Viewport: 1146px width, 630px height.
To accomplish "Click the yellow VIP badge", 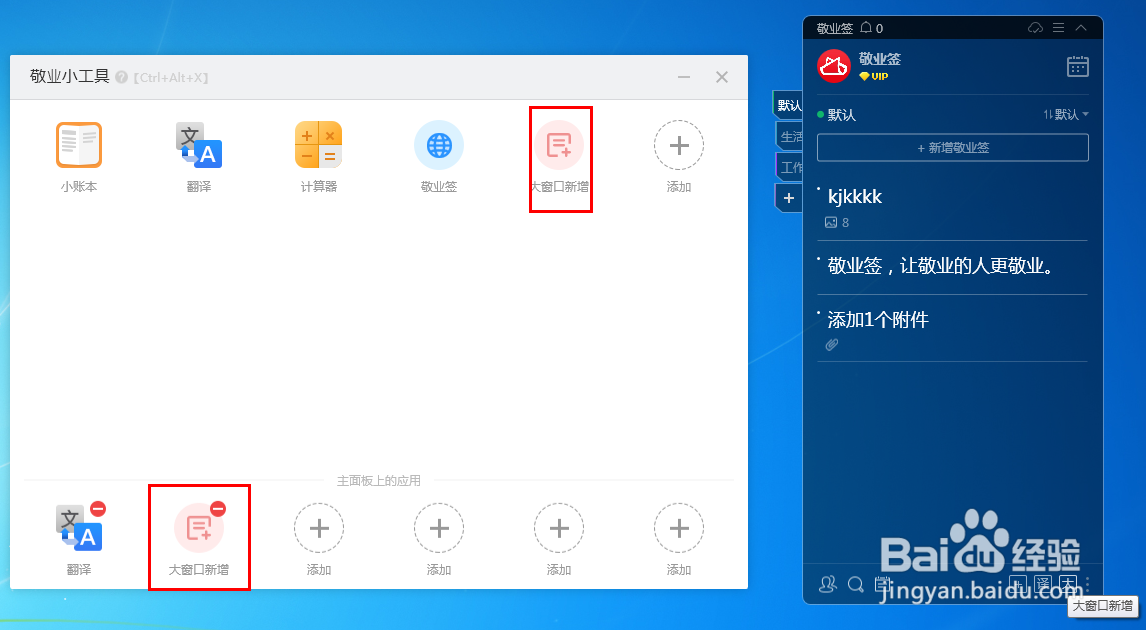I will [873, 76].
